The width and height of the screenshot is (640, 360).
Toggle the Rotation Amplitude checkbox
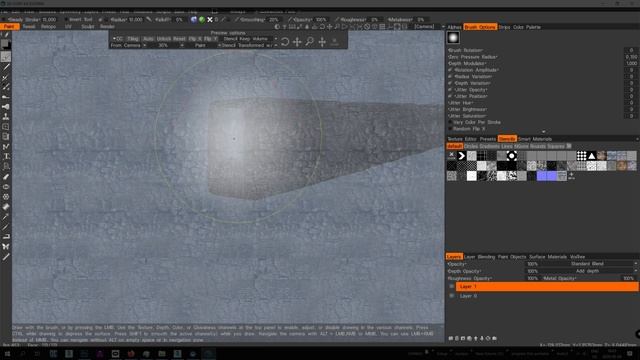tap(450, 70)
